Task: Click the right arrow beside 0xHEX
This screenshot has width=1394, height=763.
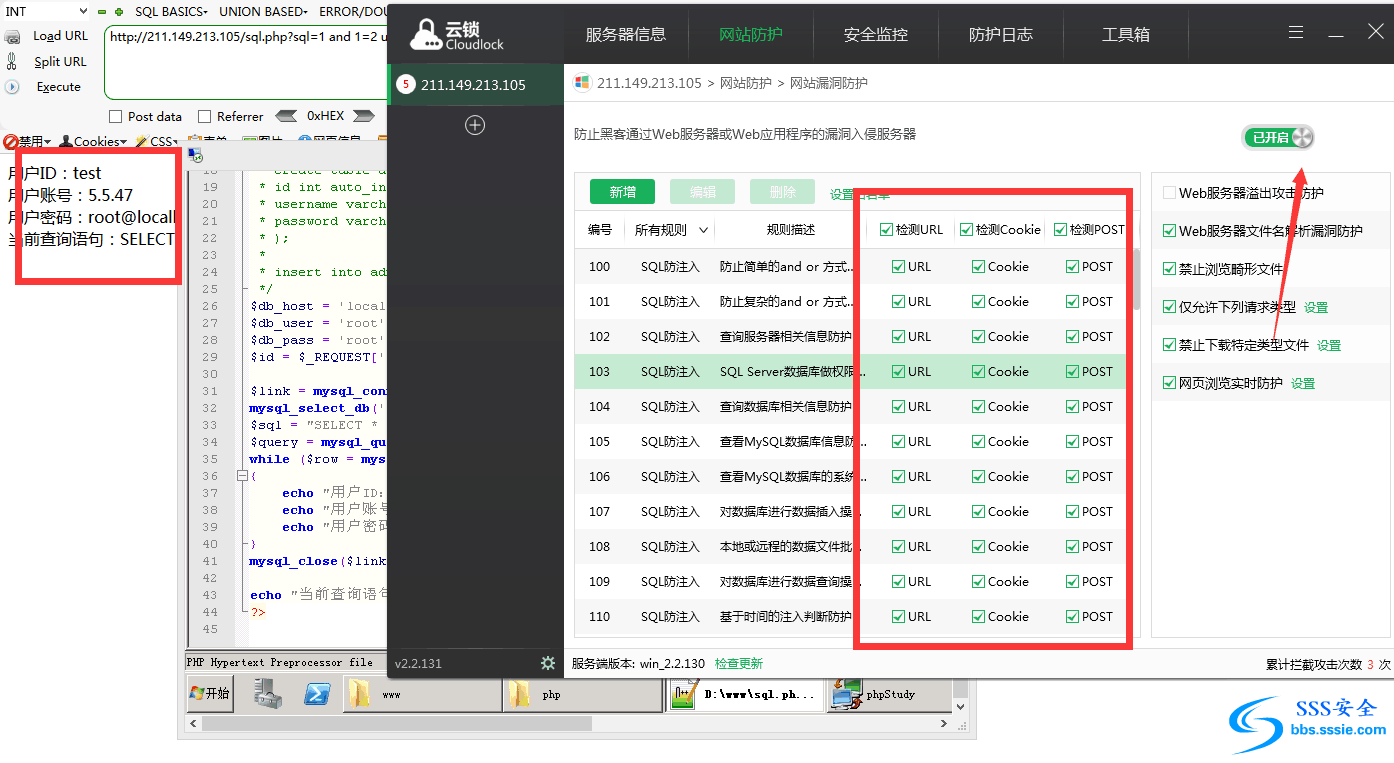Action: pyautogui.click(x=364, y=116)
